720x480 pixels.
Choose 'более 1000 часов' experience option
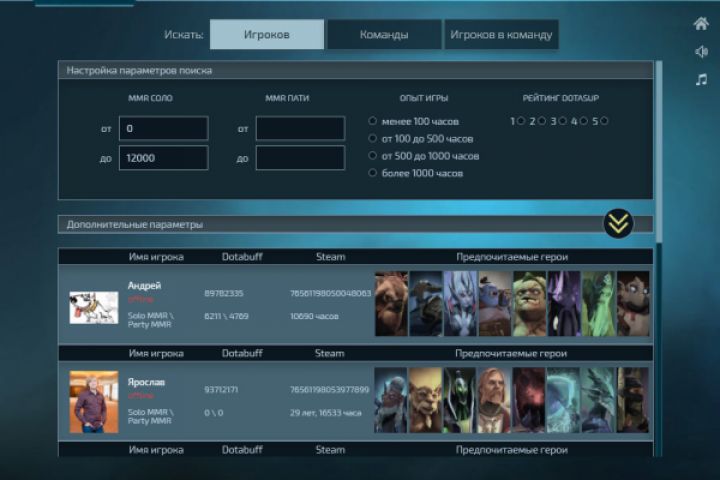point(372,173)
